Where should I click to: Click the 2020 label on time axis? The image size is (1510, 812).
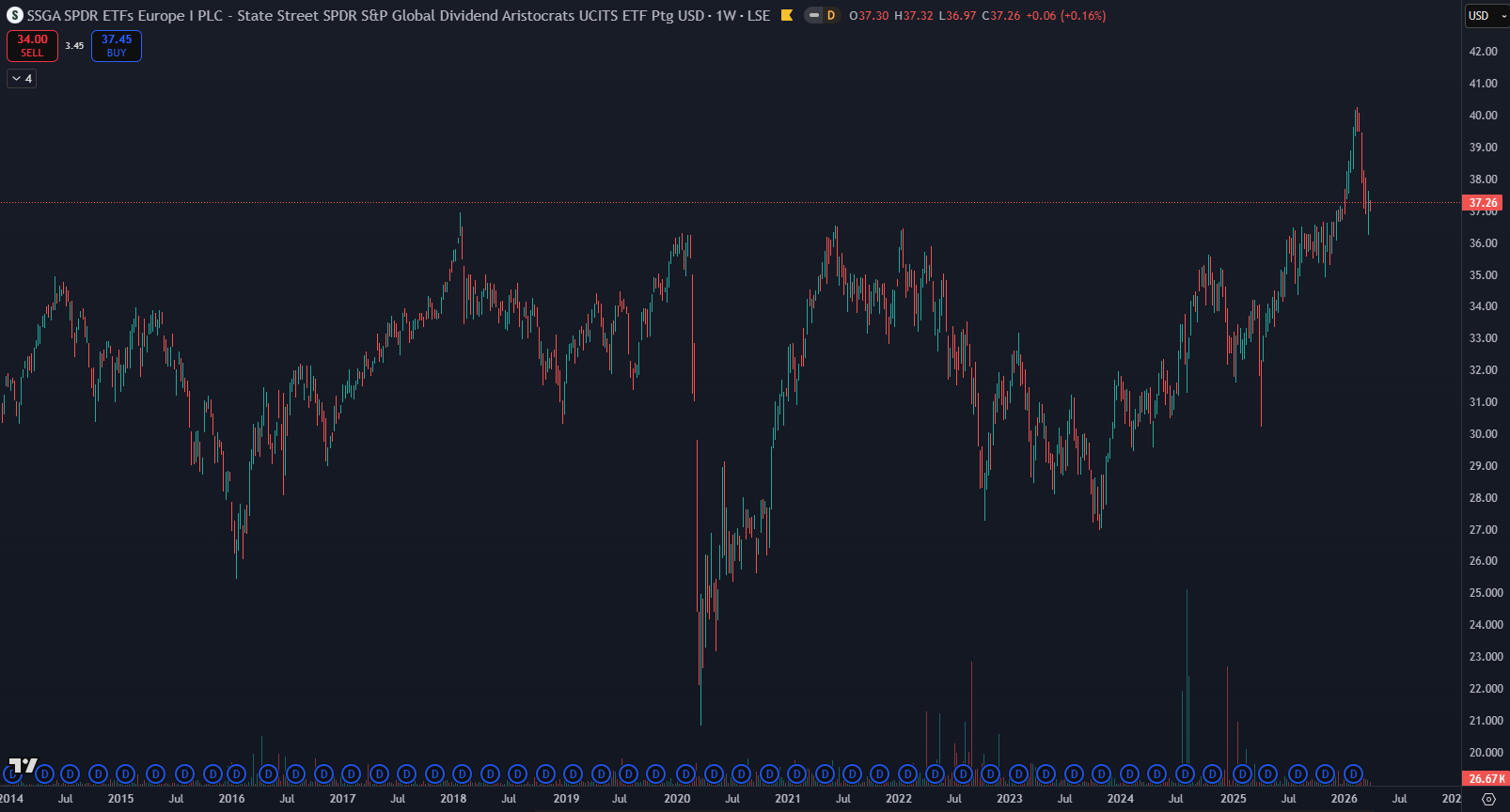(x=677, y=799)
